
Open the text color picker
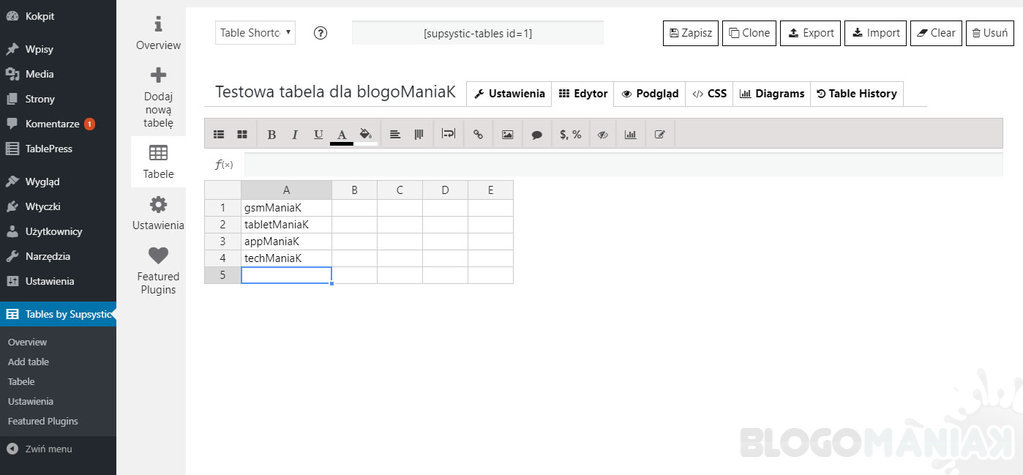(341, 135)
